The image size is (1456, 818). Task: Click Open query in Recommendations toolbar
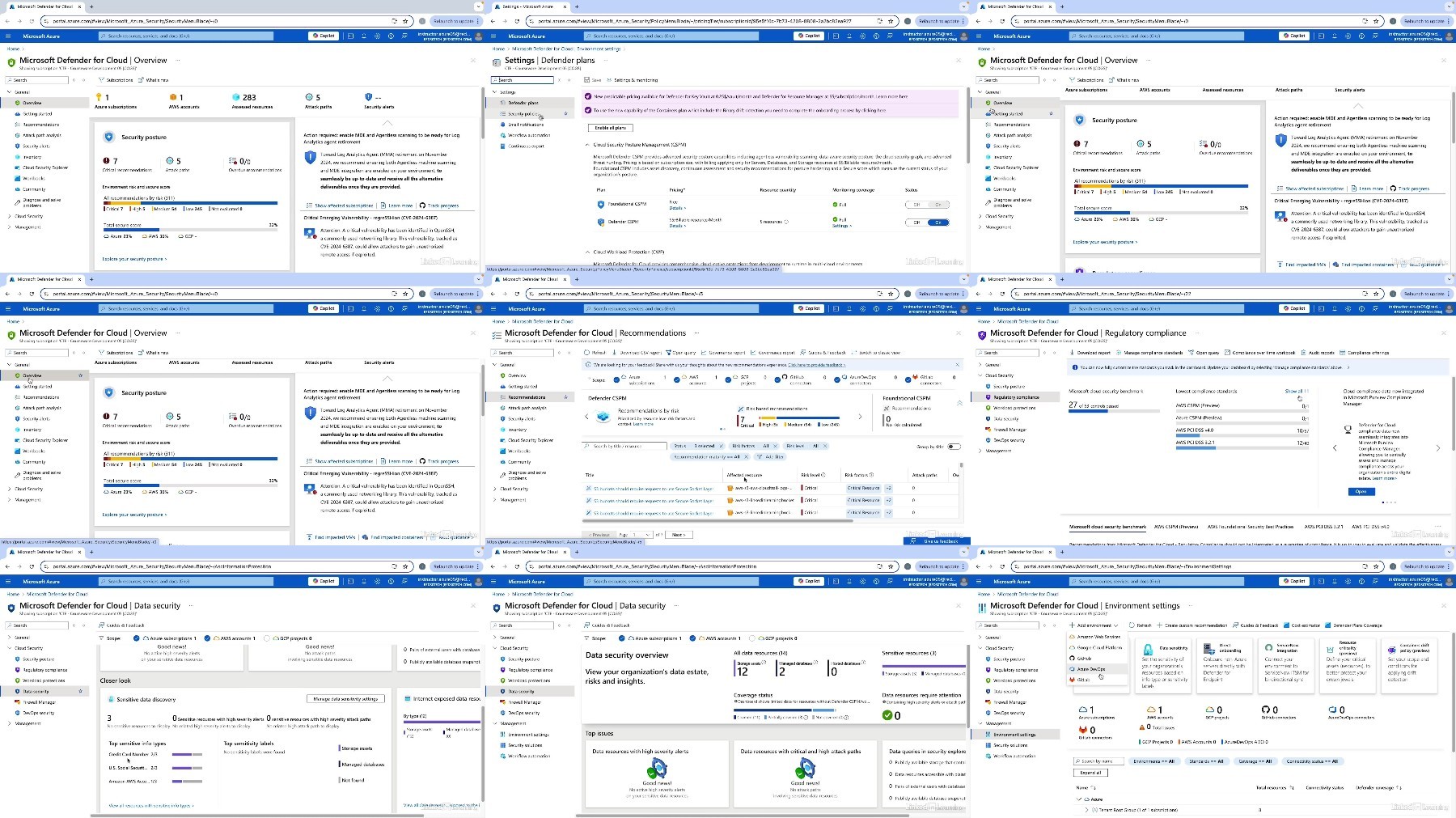(682, 353)
